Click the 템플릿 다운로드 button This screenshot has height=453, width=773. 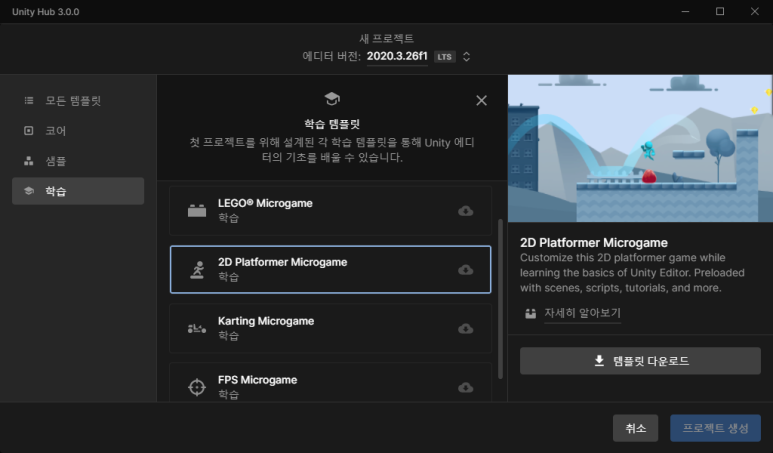click(x=640, y=361)
